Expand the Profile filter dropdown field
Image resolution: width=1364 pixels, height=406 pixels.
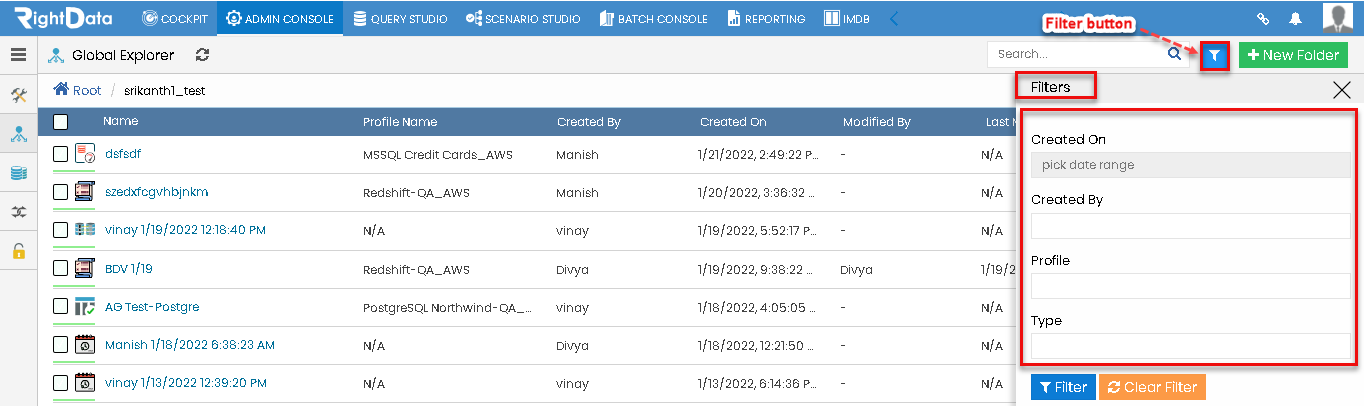coord(1190,286)
